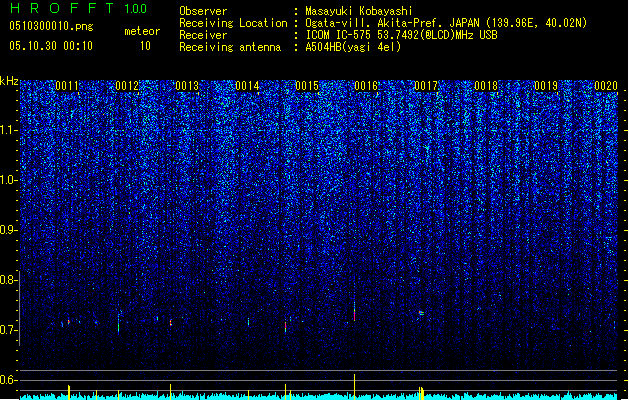Click the red meteor echo below 0016

(x=354, y=313)
